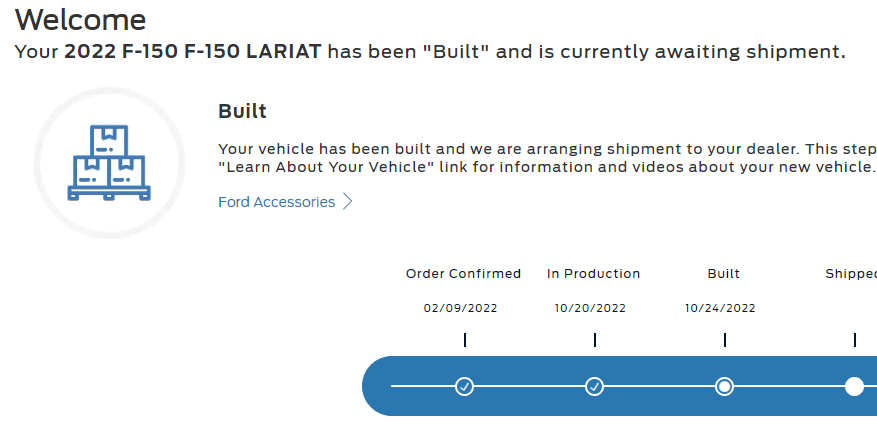
Task: Open the Ford Accessories link
Action: click(x=276, y=202)
